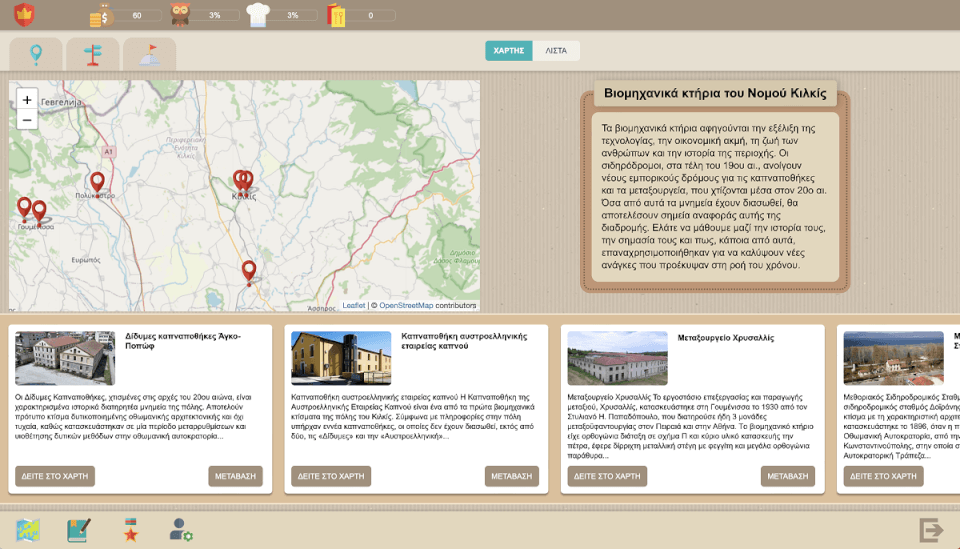The image size is (960, 549).
Task: Open the OpenStreetMap attribution link
Action: (x=406, y=305)
